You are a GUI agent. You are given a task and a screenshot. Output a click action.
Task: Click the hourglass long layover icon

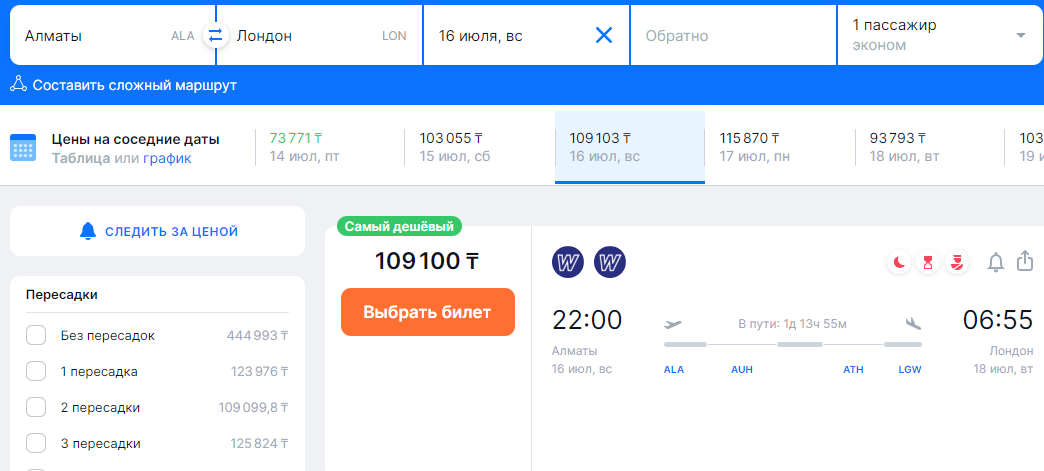928,263
